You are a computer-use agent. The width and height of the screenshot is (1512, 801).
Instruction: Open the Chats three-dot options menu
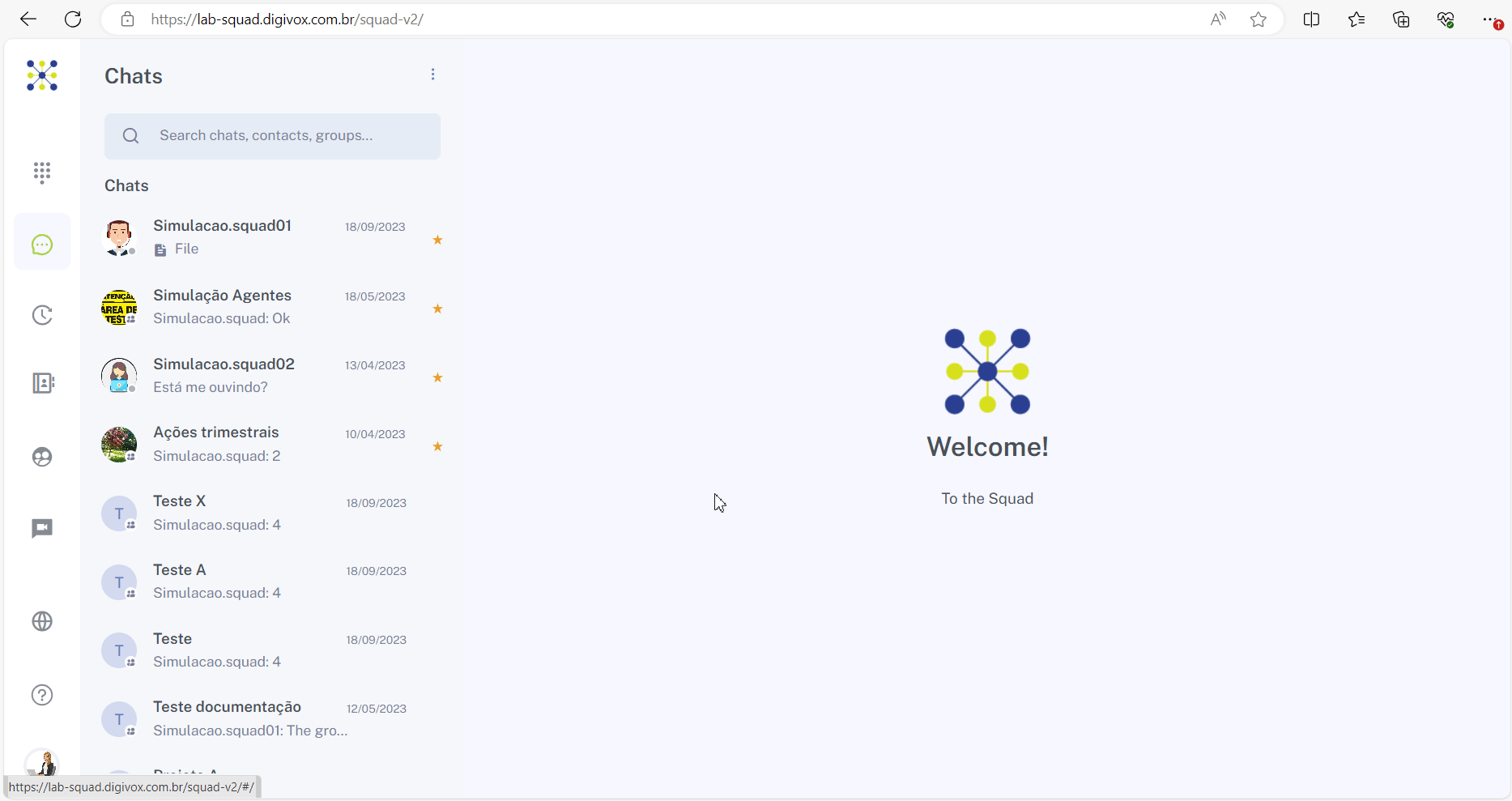tap(433, 75)
